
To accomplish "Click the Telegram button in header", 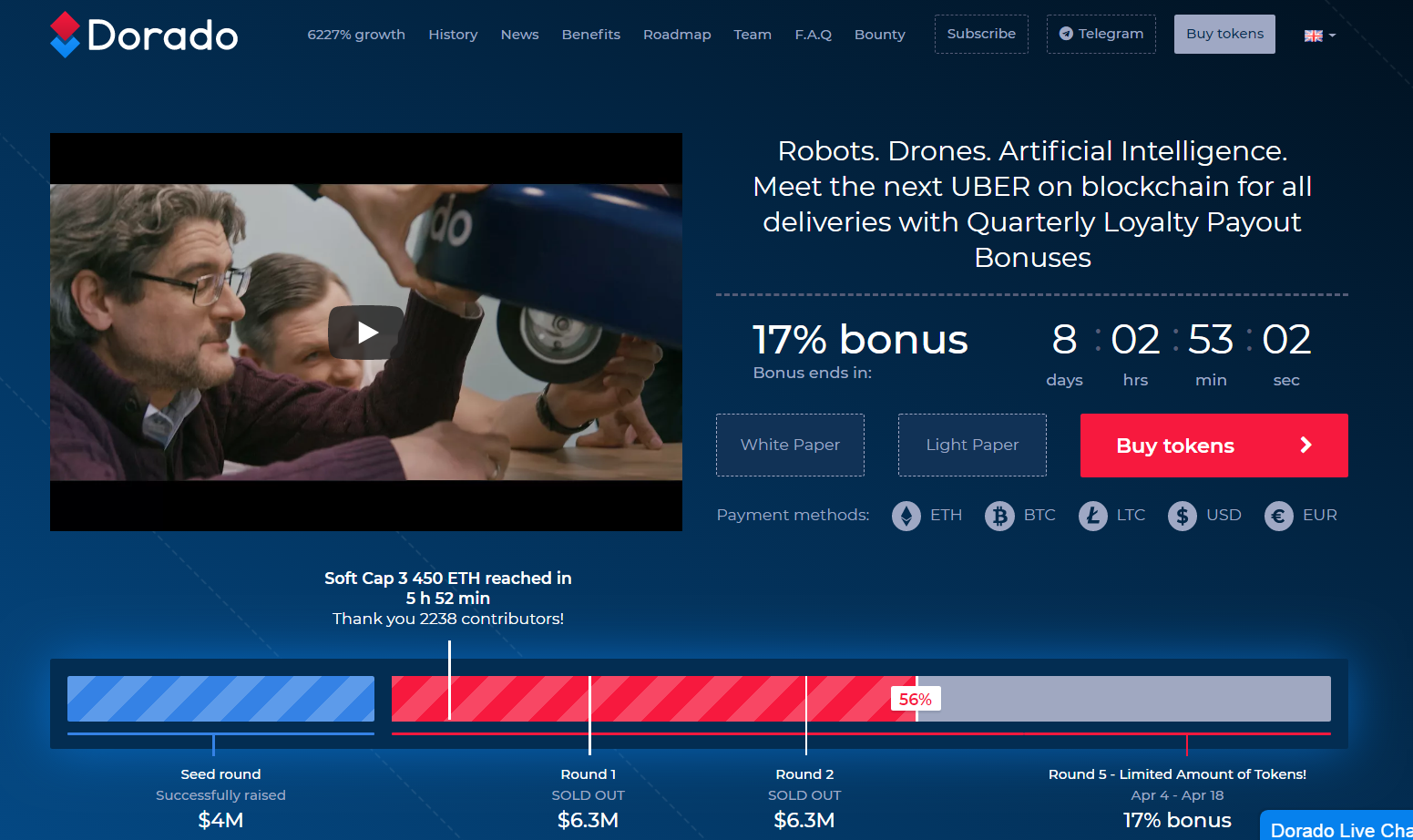I will pyautogui.click(x=1101, y=34).
